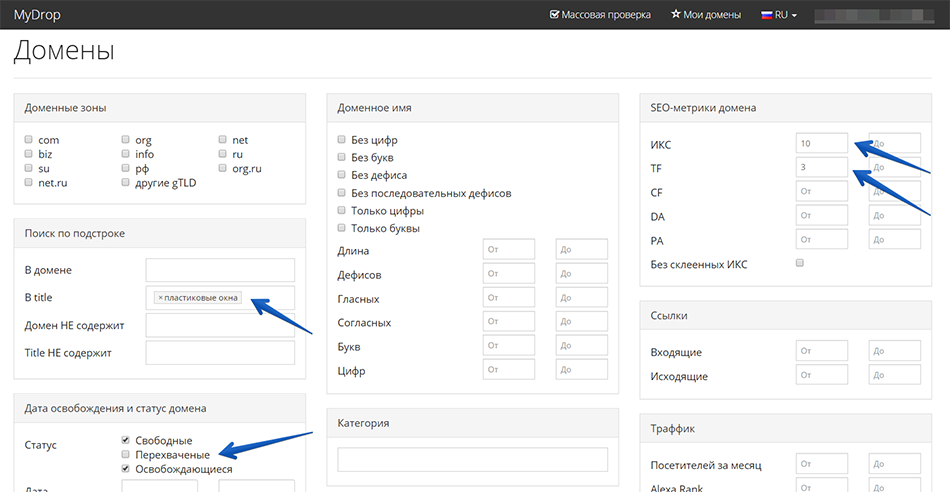Click the PA До field
950x492 pixels.
[x=895, y=239]
